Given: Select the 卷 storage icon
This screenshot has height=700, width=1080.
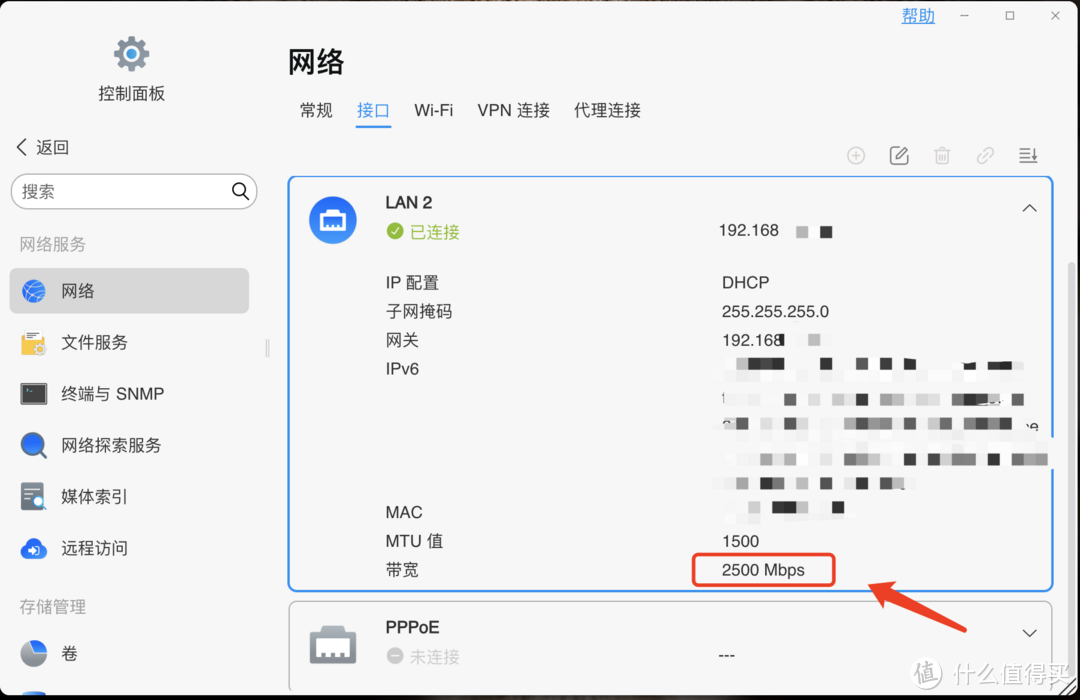Looking at the screenshot, I should pyautogui.click(x=33, y=653).
